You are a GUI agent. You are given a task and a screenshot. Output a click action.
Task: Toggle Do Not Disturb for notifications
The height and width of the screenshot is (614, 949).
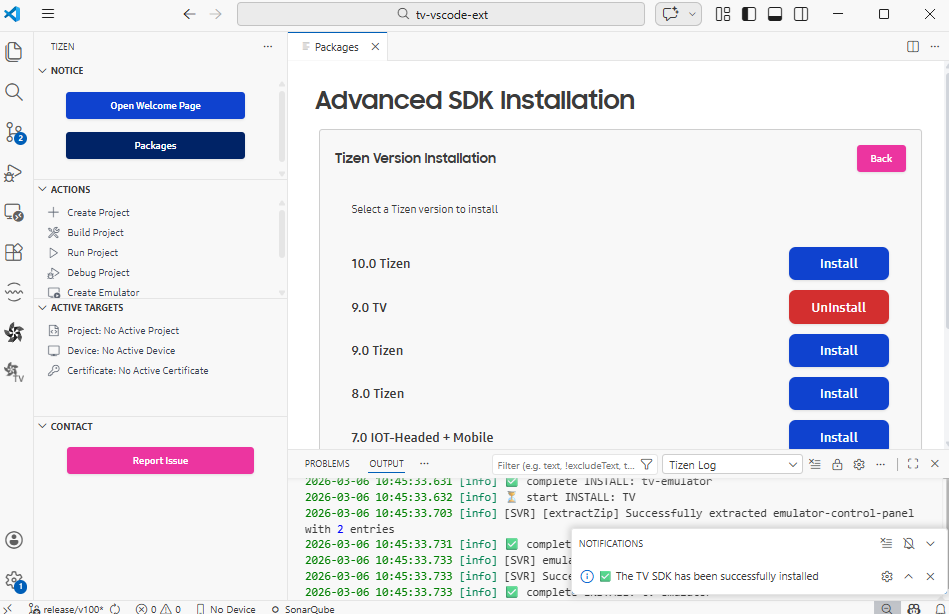[x=908, y=543]
